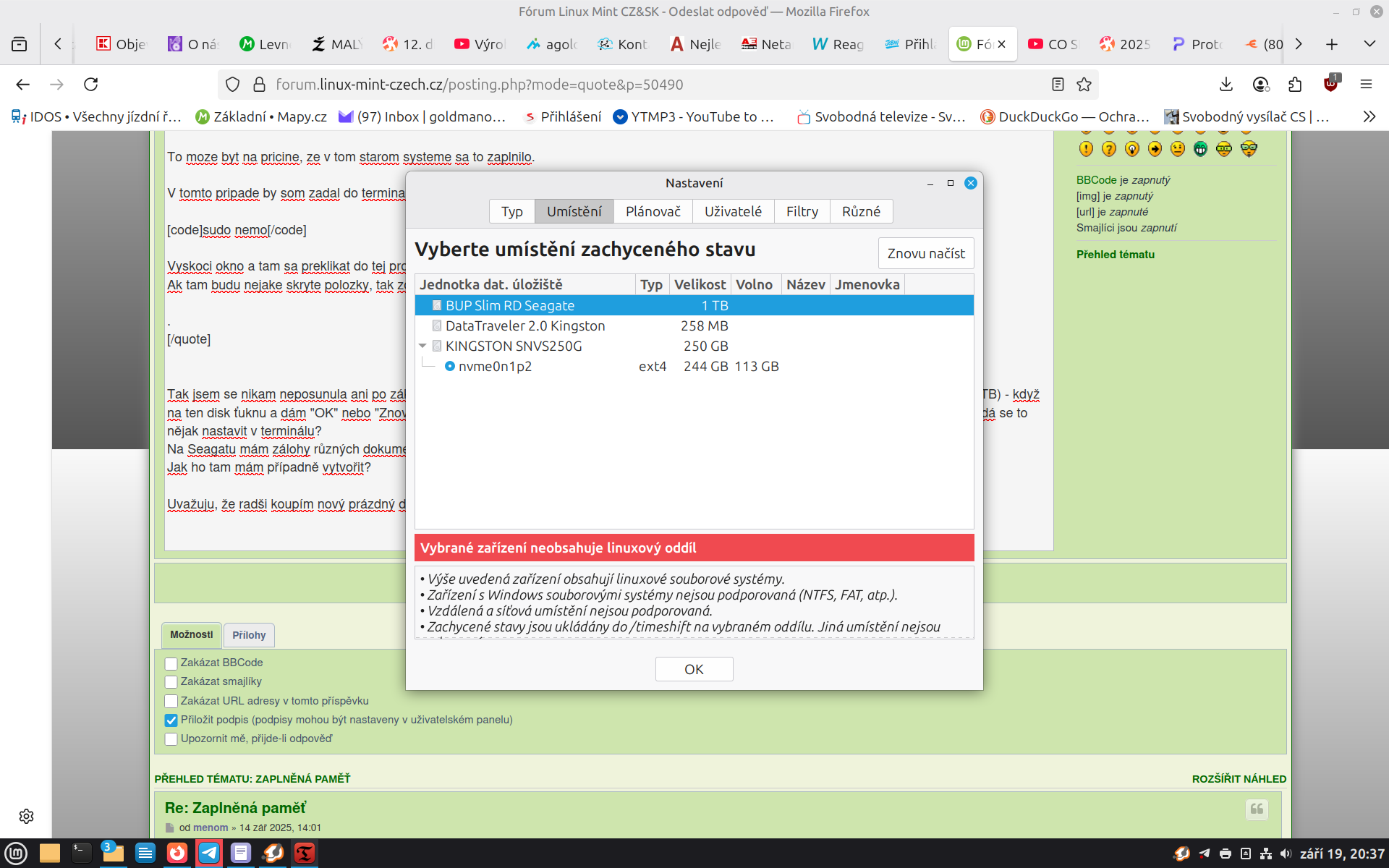Open Firefox downloads icon
This screenshot has height=868, width=1389.
point(1226,85)
